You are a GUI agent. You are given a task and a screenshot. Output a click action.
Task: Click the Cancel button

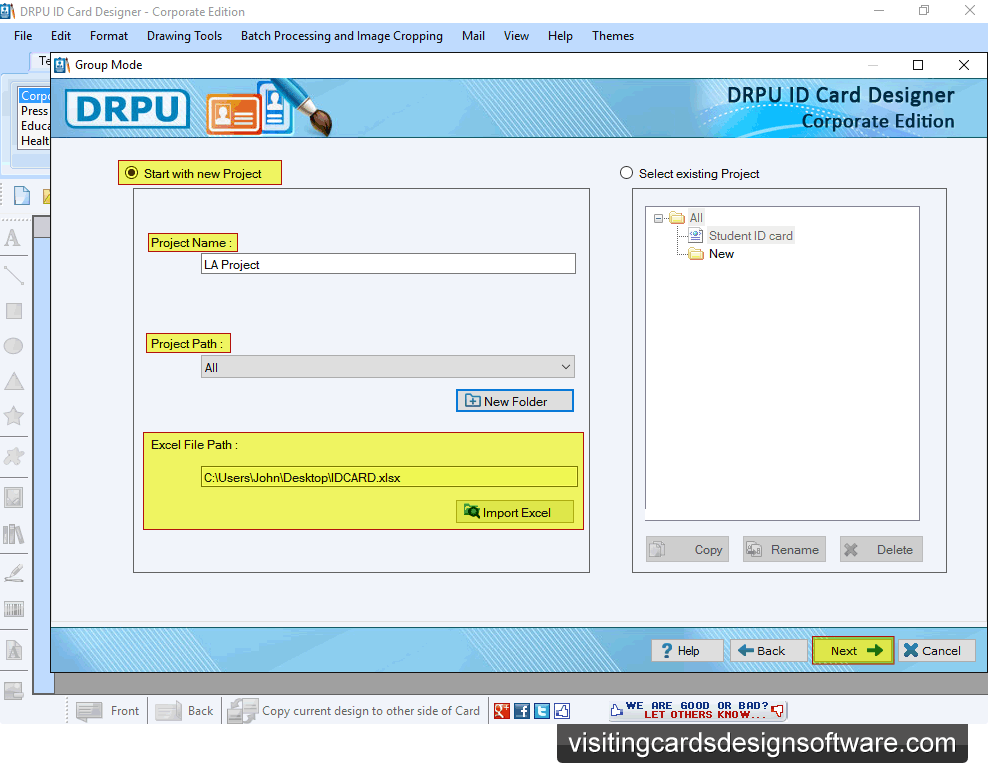(936, 650)
